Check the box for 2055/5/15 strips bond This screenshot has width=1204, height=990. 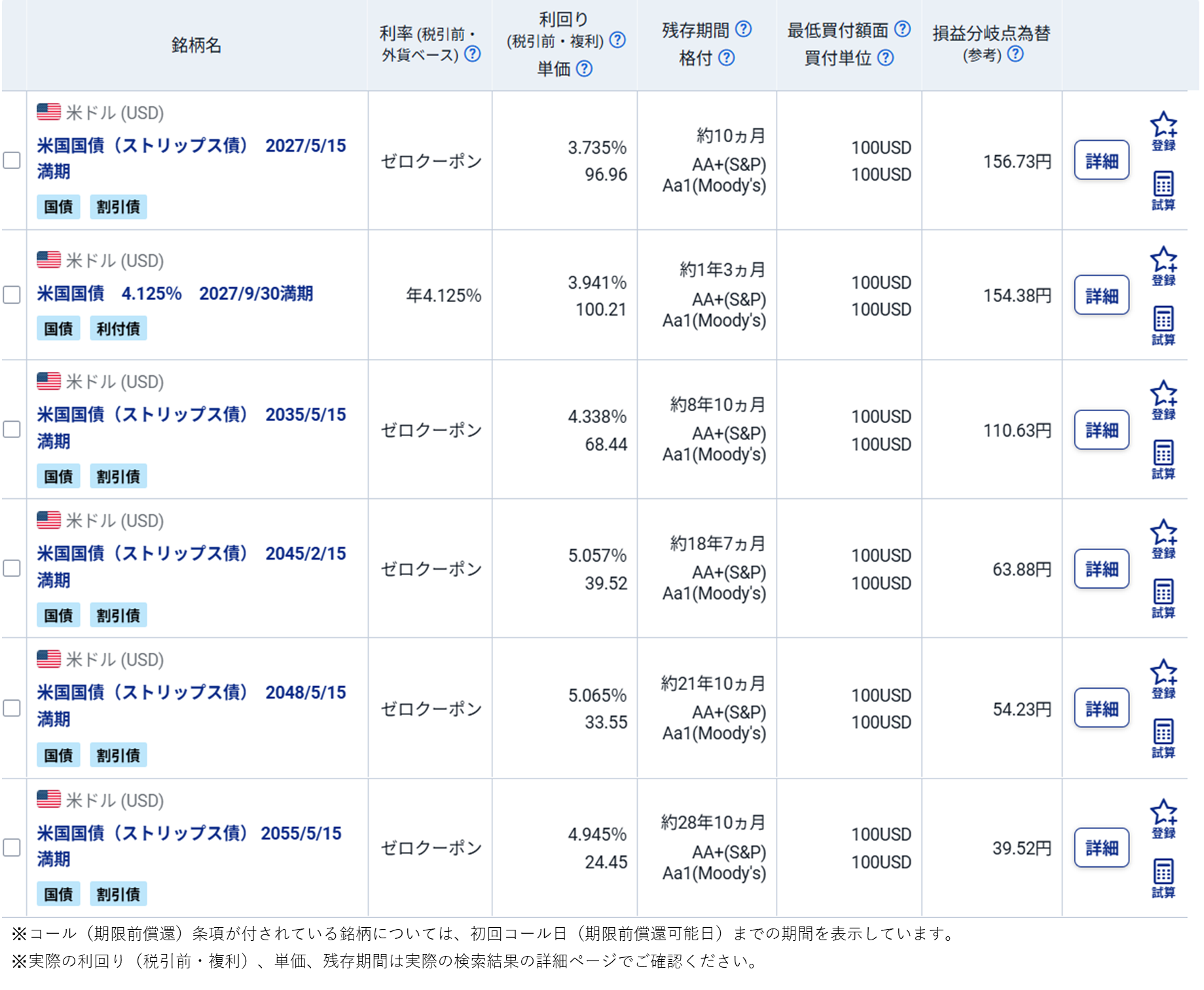tap(12, 848)
